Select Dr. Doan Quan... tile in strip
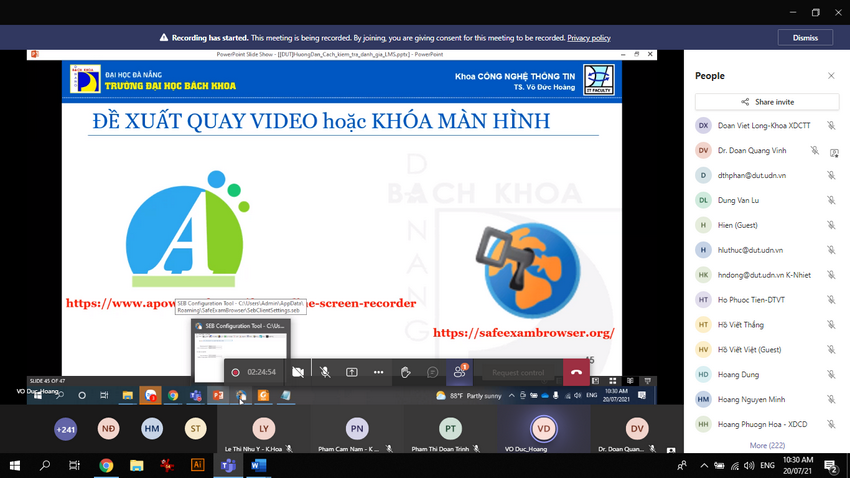Image resolution: width=850 pixels, height=478 pixels. pyautogui.click(x=637, y=429)
